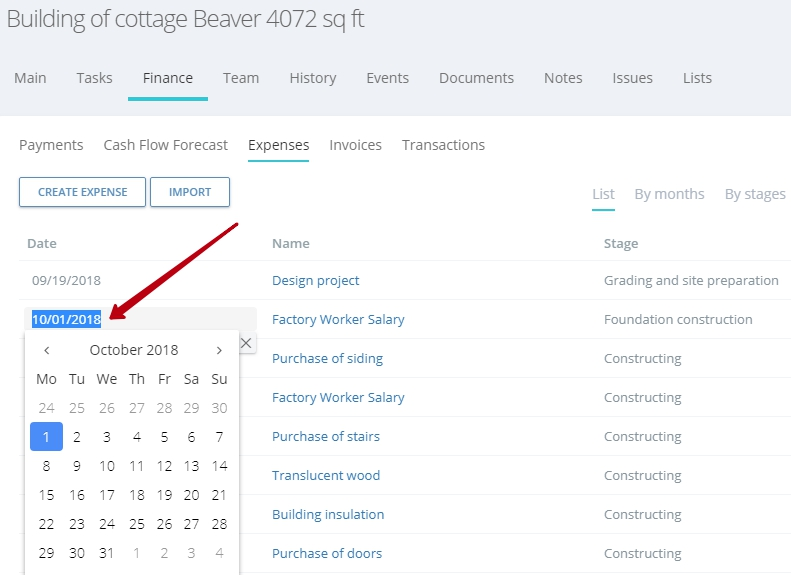Close the date picker with X icon

(x=246, y=343)
